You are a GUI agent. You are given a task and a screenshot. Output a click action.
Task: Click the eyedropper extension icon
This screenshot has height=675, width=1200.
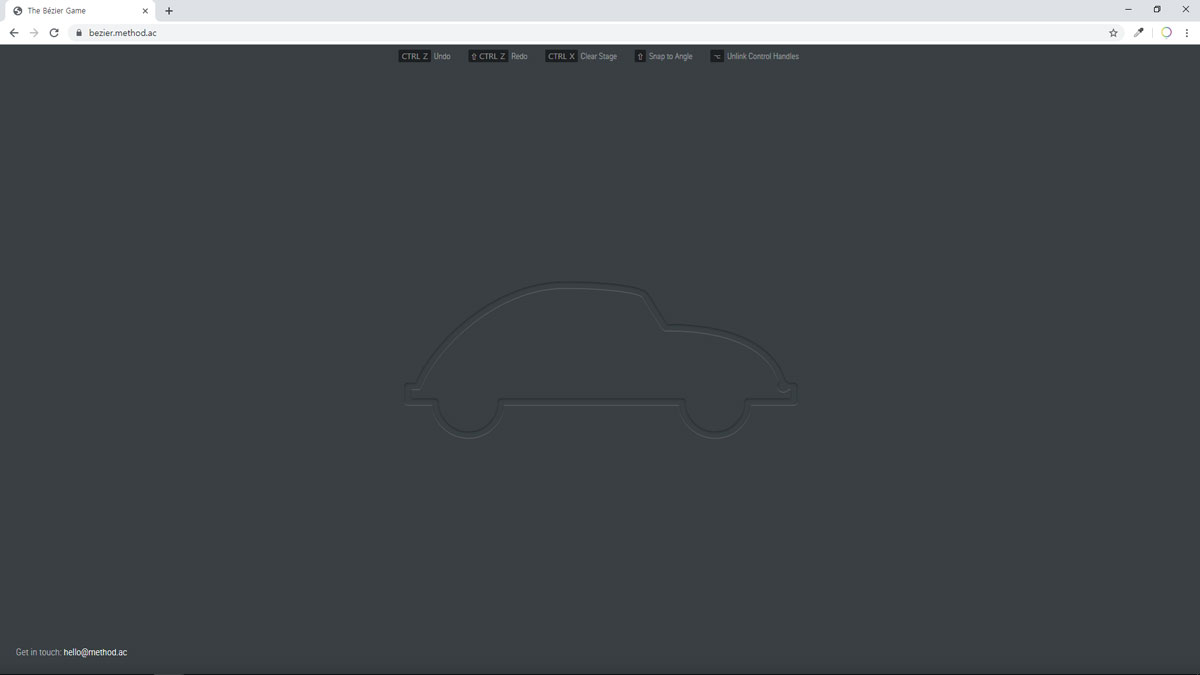click(x=1138, y=33)
